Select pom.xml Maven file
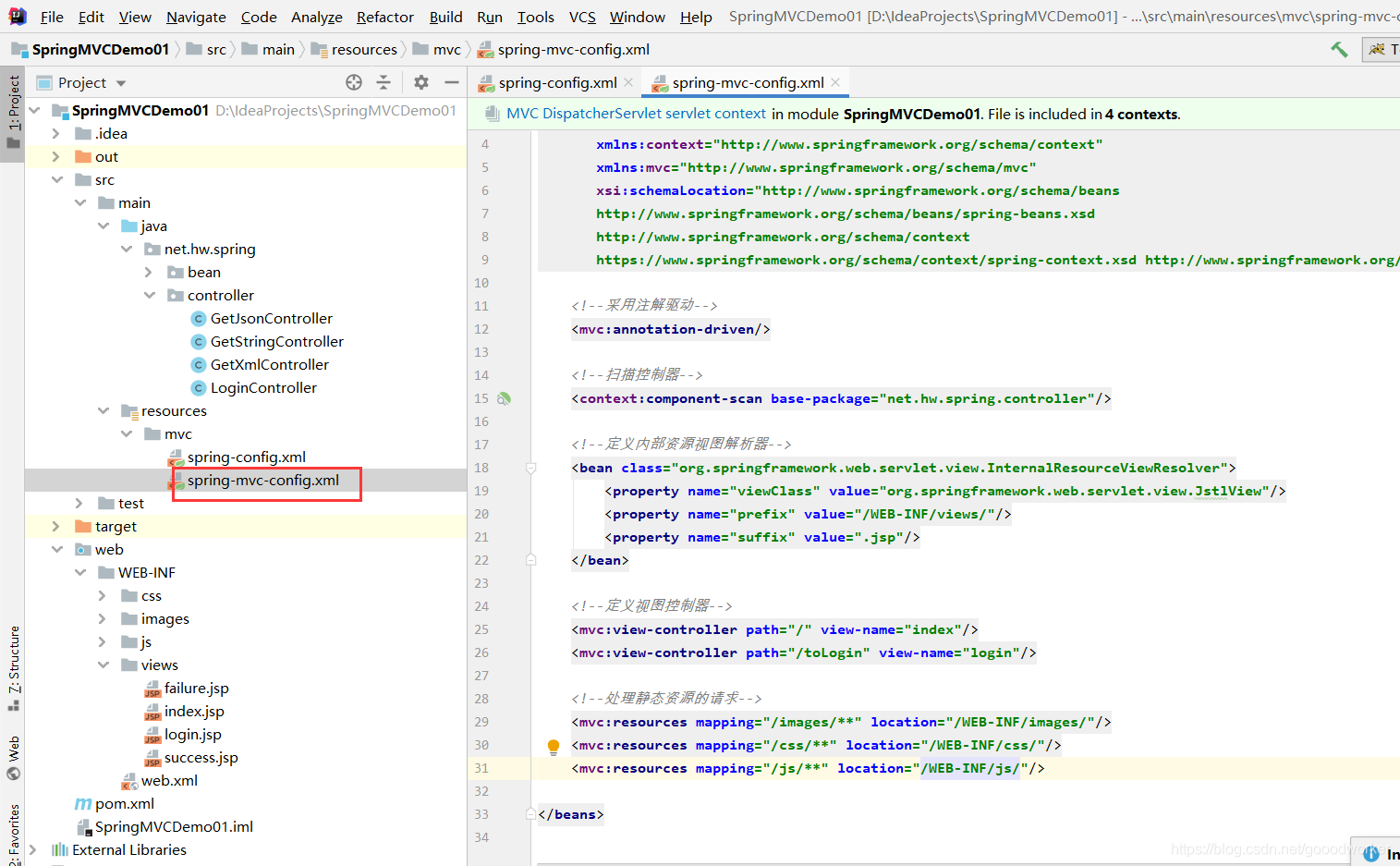1400x866 pixels. coord(115,804)
